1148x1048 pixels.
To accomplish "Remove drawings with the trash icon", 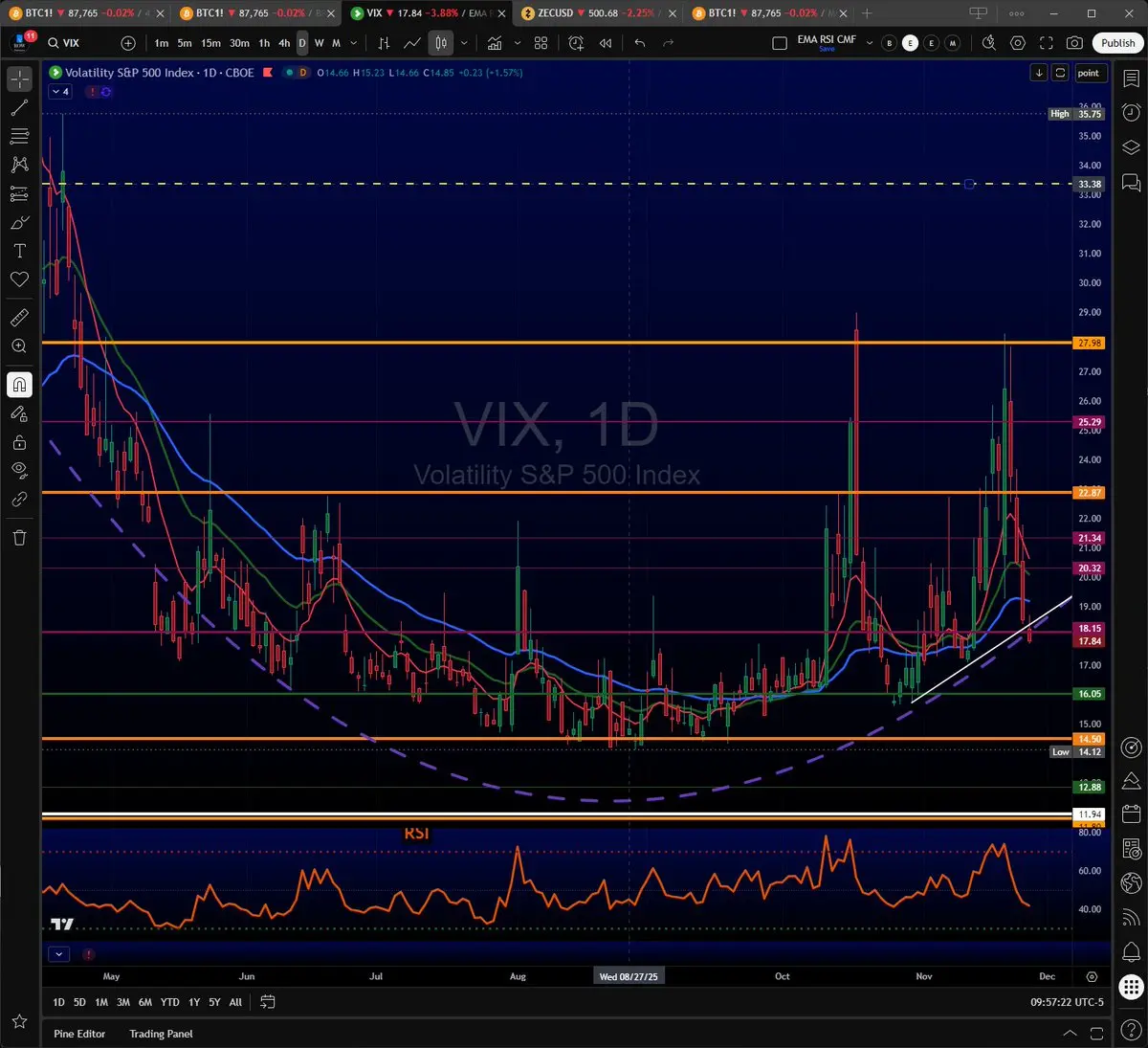I will pyautogui.click(x=19, y=537).
